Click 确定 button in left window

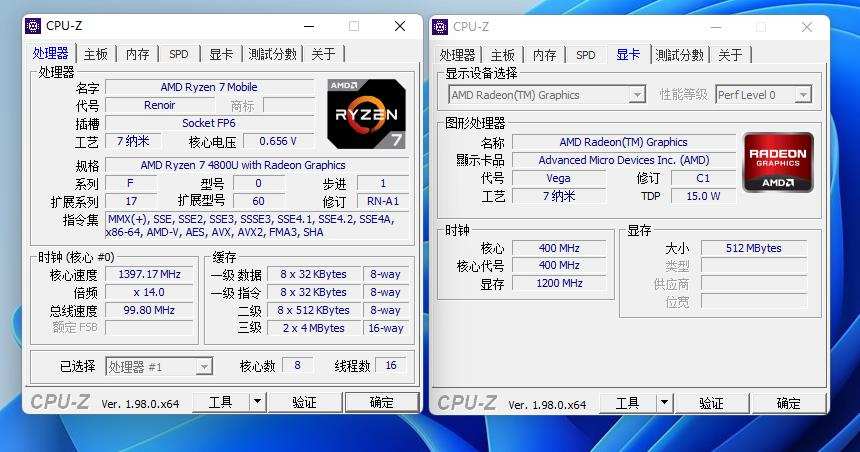381,402
